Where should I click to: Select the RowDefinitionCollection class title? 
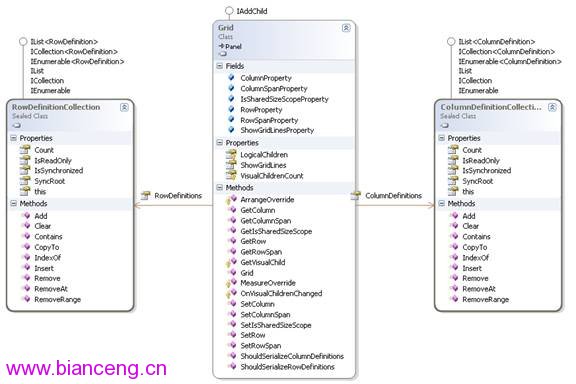click(56, 107)
